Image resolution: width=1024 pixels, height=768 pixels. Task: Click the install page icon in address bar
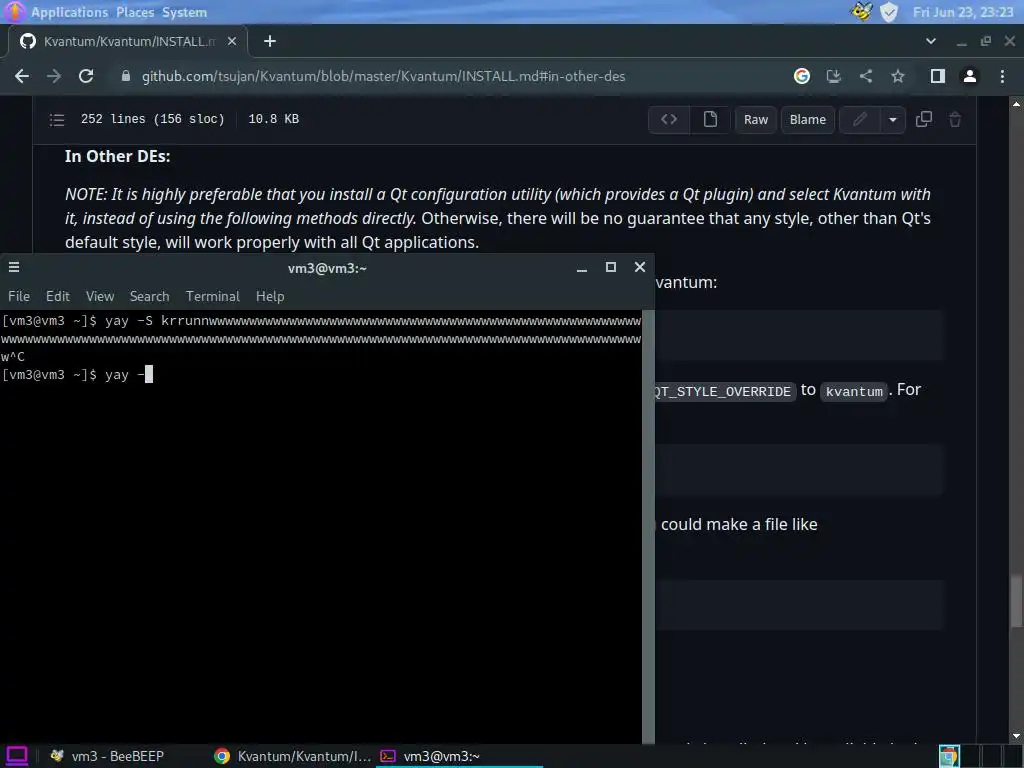pos(833,76)
